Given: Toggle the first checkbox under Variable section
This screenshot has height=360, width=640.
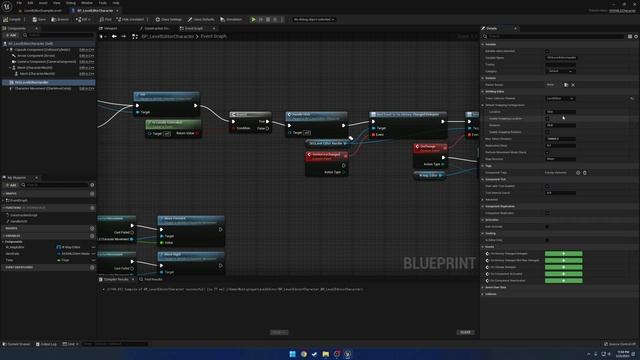Looking at the screenshot, I should coord(547,51).
